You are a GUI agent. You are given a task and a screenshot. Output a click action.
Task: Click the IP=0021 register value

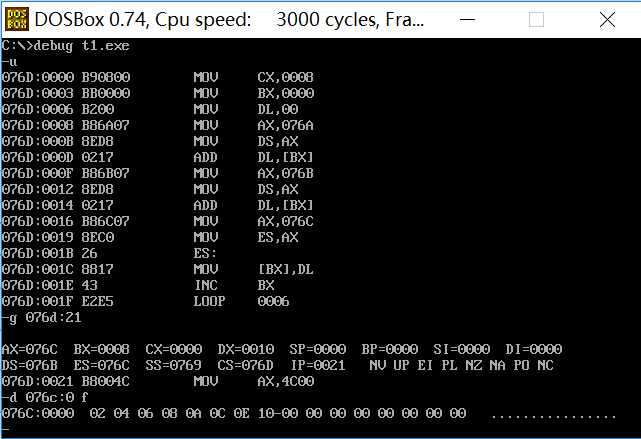318,365
